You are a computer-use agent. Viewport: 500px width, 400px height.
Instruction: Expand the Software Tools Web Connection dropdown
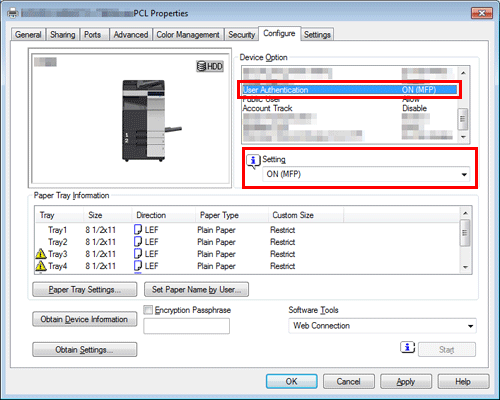tap(382, 326)
